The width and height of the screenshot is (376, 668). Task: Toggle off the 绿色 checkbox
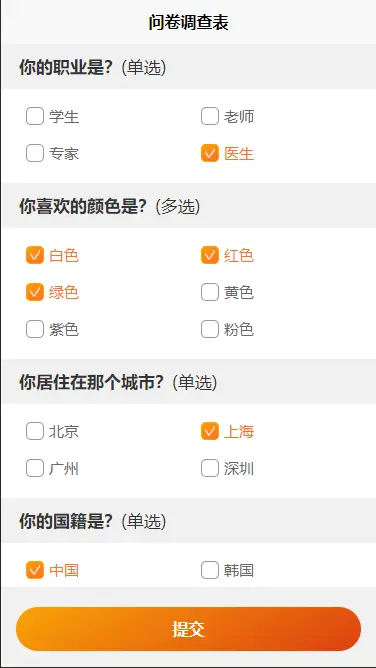click(35, 292)
